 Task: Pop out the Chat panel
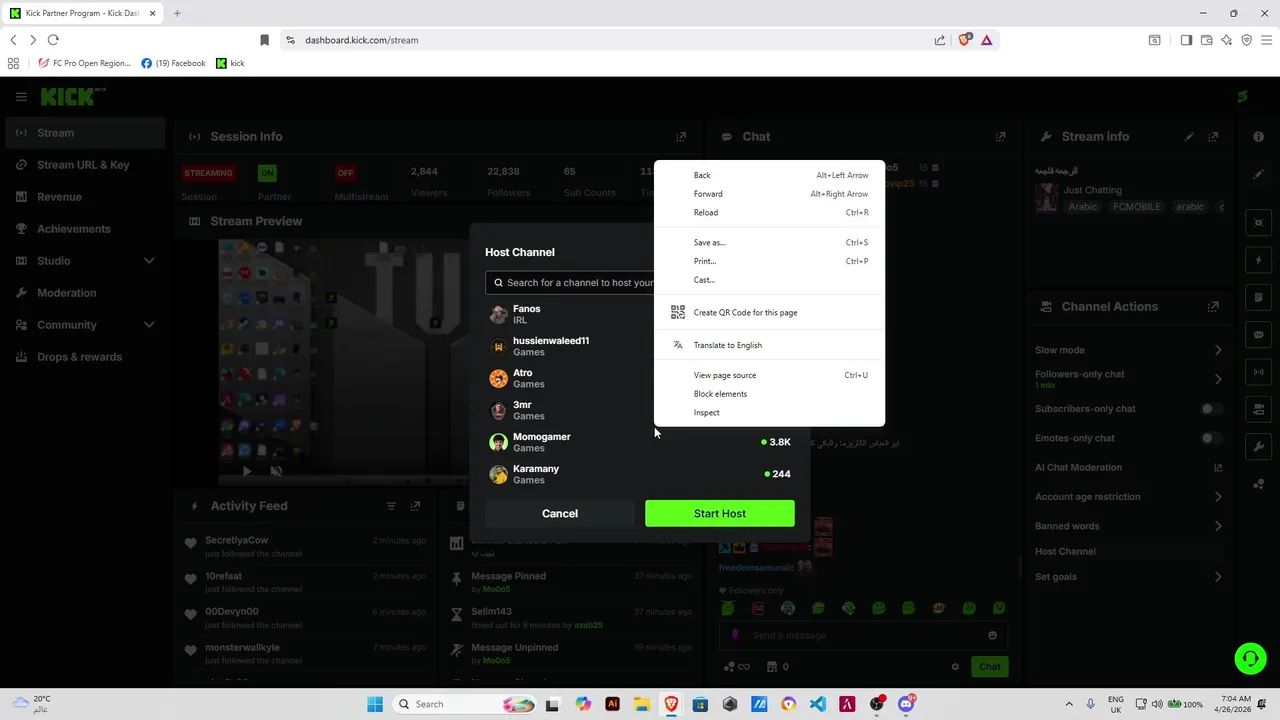pyautogui.click(x=1000, y=137)
